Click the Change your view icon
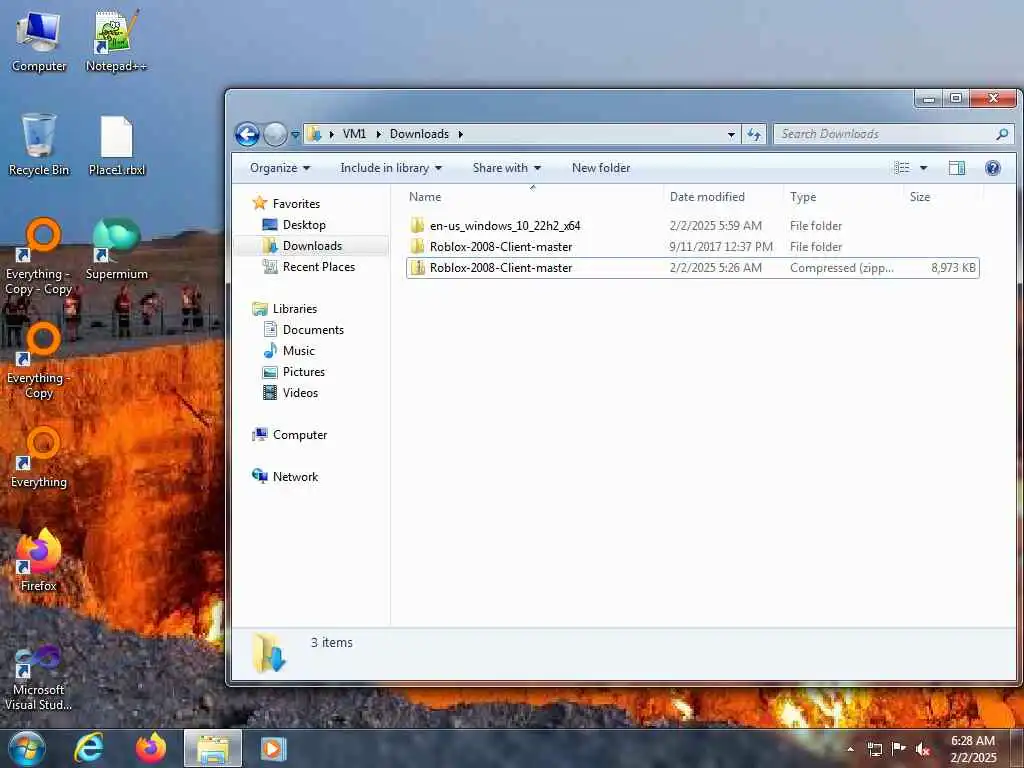 coord(902,168)
